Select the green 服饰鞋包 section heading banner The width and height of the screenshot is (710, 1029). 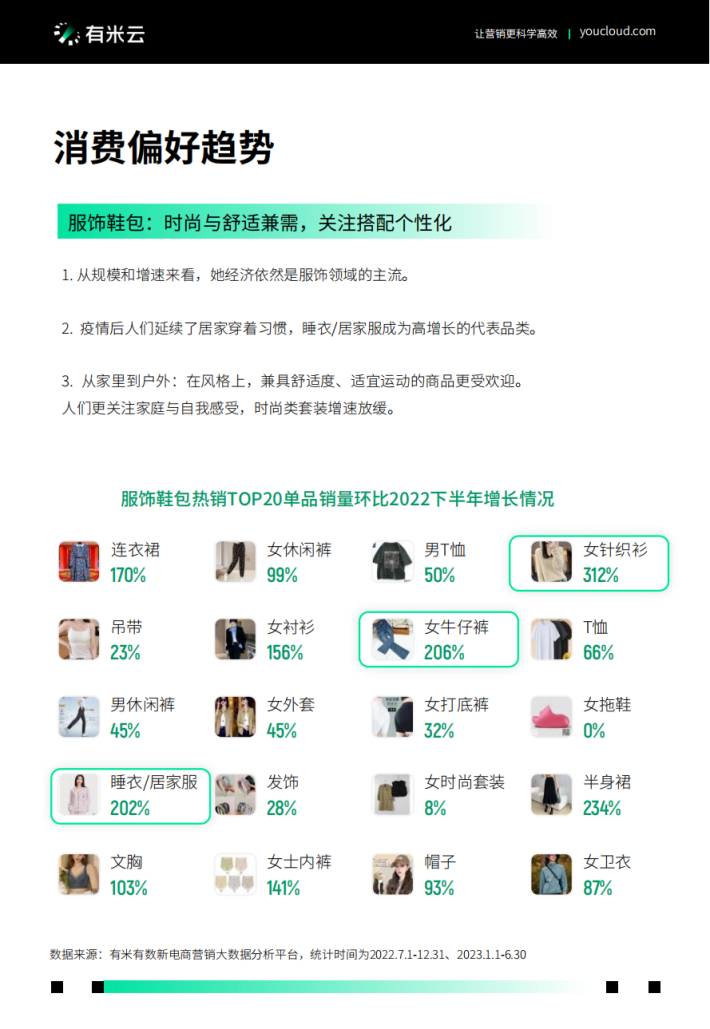[x=305, y=222]
